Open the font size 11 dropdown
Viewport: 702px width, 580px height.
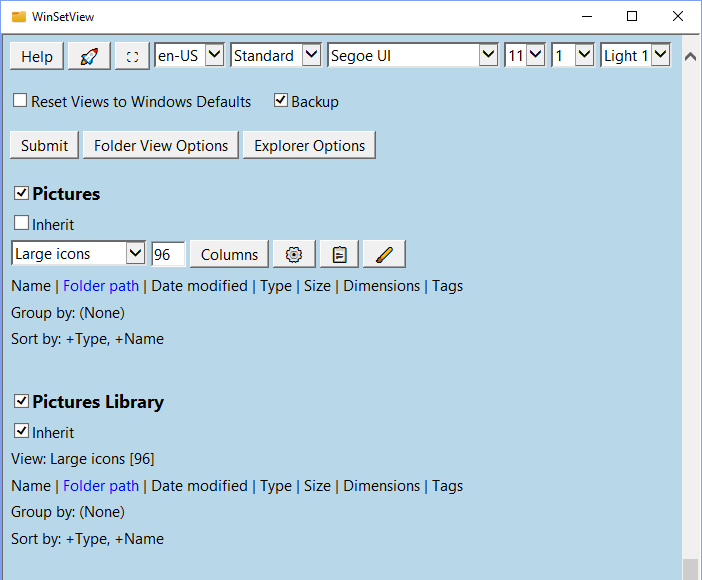point(525,56)
